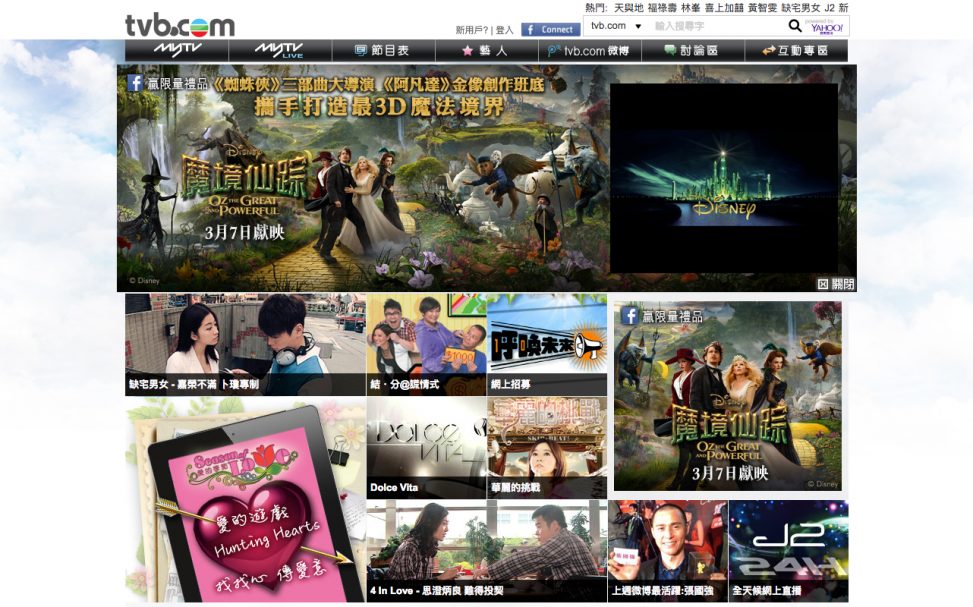Image resolution: width=973 pixels, height=607 pixels.
Task: Play the Disney video in the banner
Action: [724, 178]
